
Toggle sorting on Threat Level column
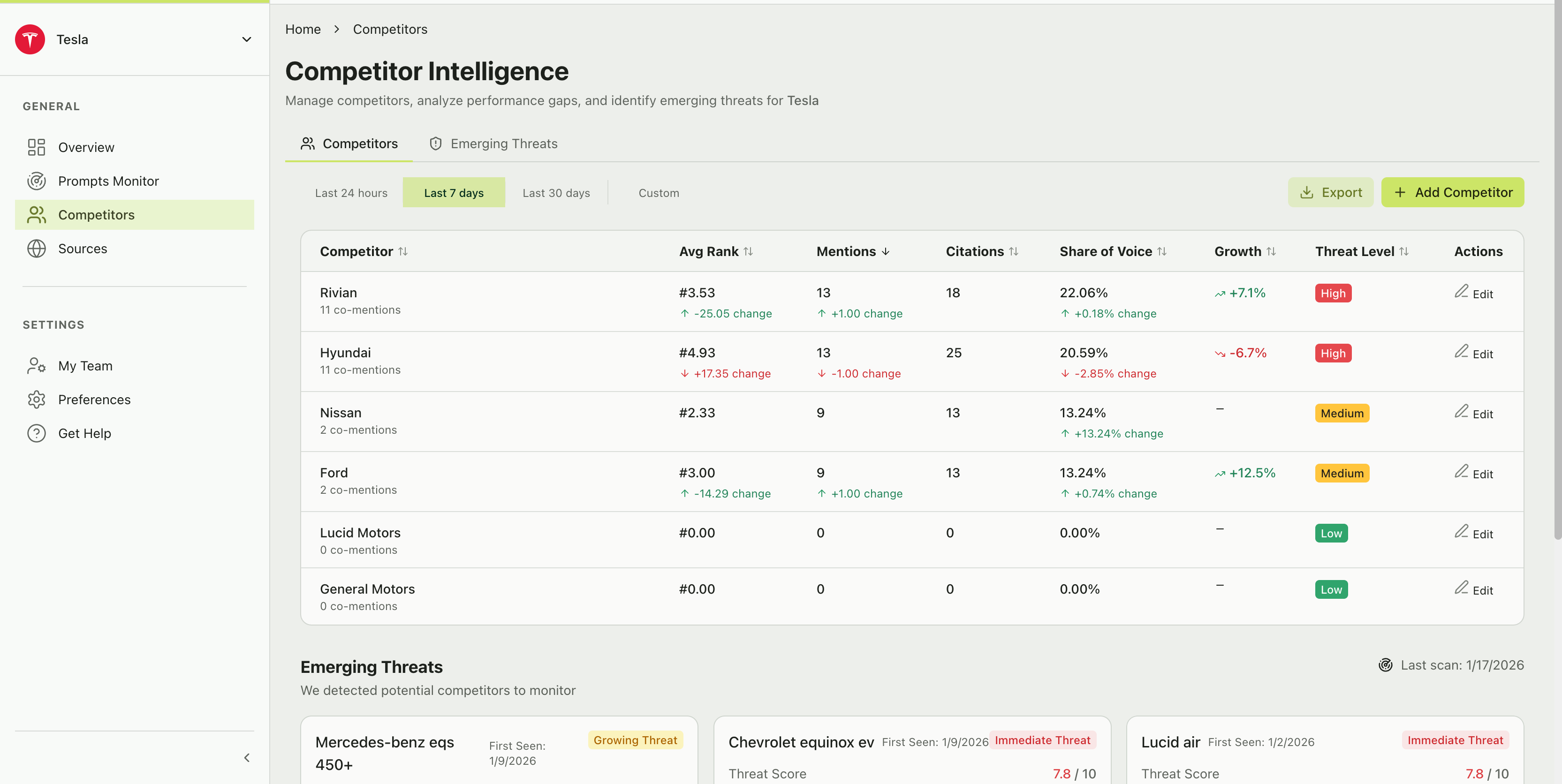coord(1405,251)
